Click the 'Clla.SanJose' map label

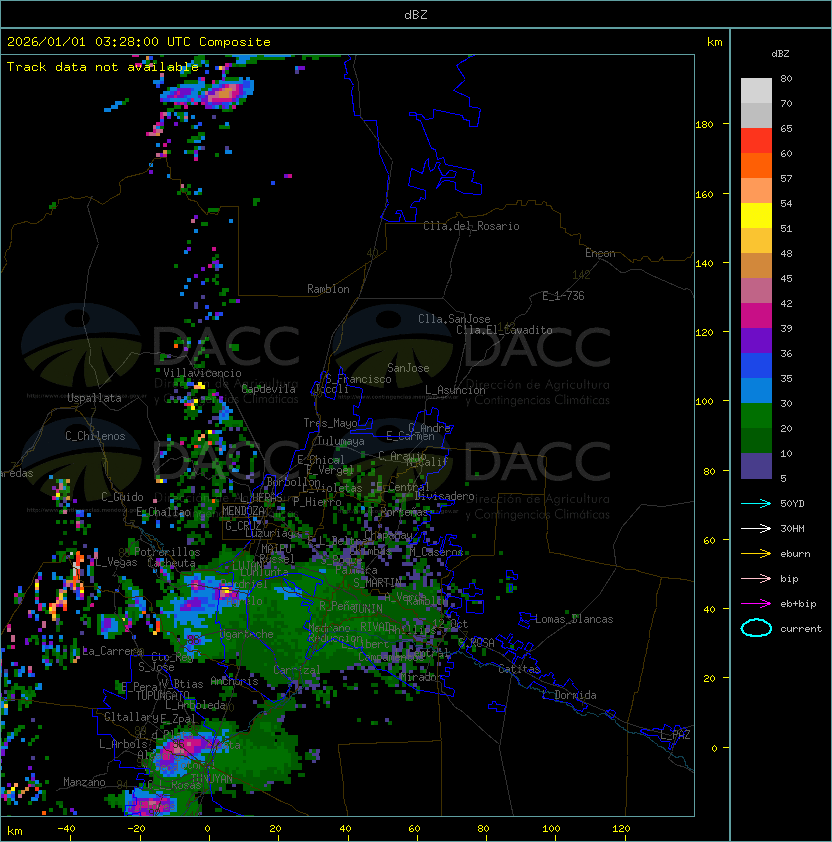pyautogui.click(x=454, y=319)
